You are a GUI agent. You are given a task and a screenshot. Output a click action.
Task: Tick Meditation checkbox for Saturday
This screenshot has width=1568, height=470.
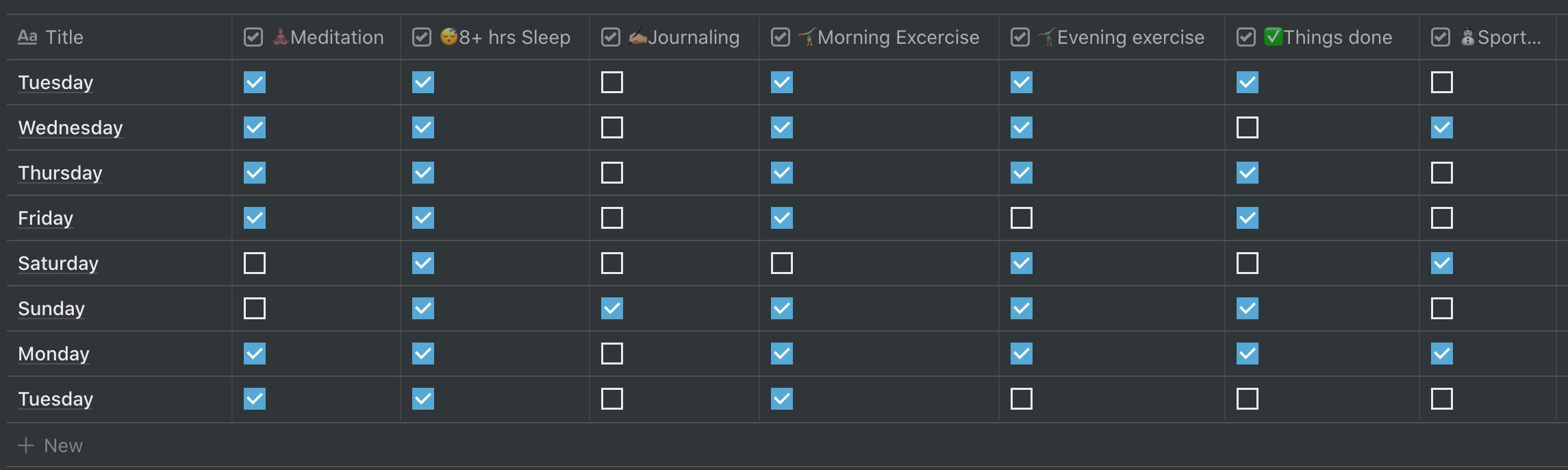(x=255, y=263)
